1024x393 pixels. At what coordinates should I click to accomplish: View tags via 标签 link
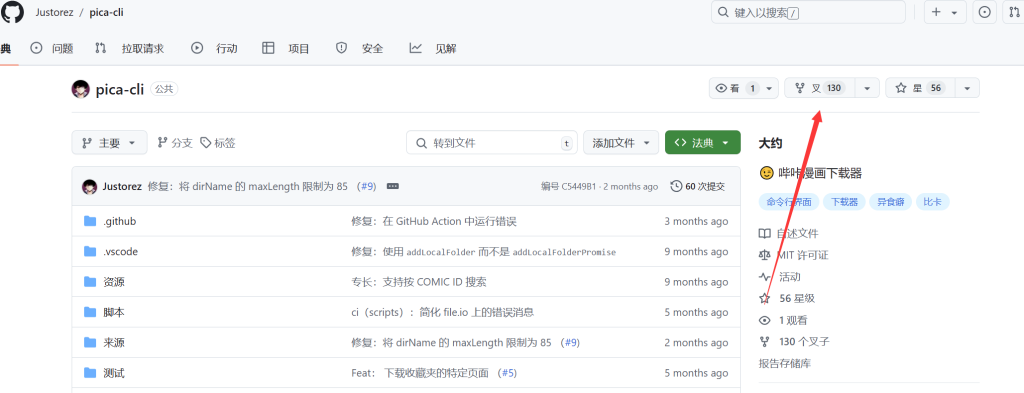coord(217,143)
